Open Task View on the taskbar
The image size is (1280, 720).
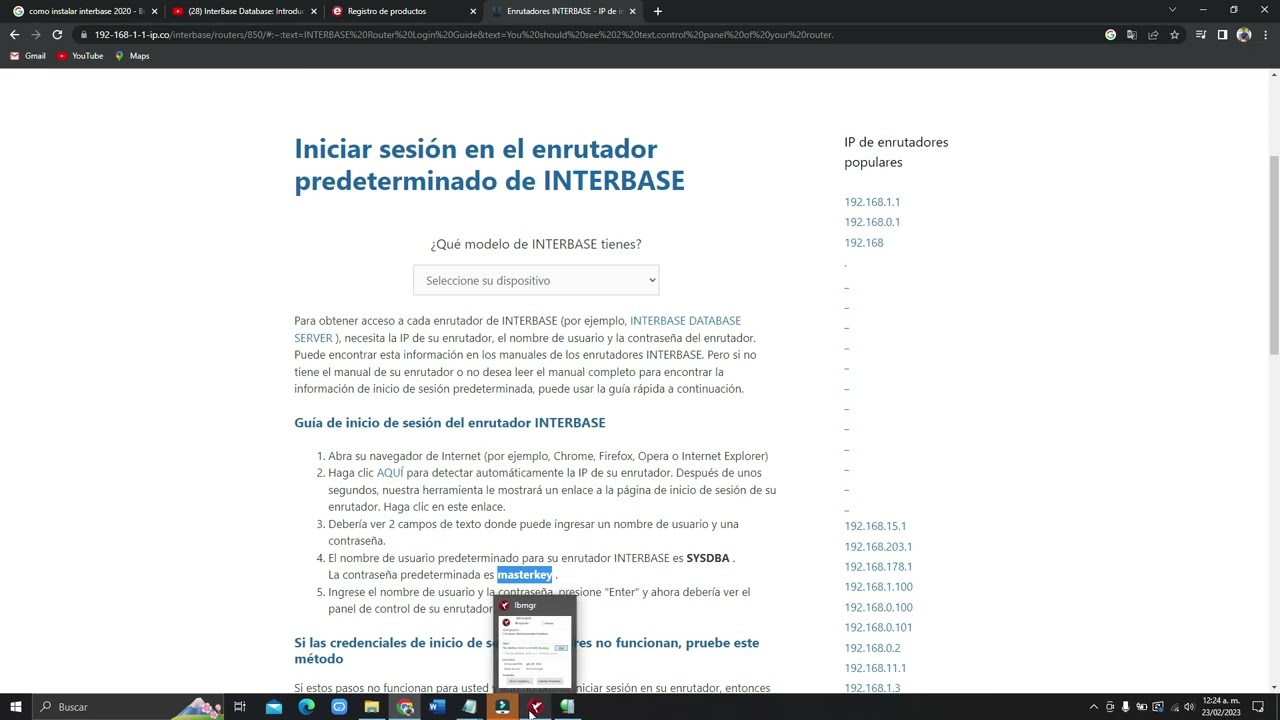point(240,707)
